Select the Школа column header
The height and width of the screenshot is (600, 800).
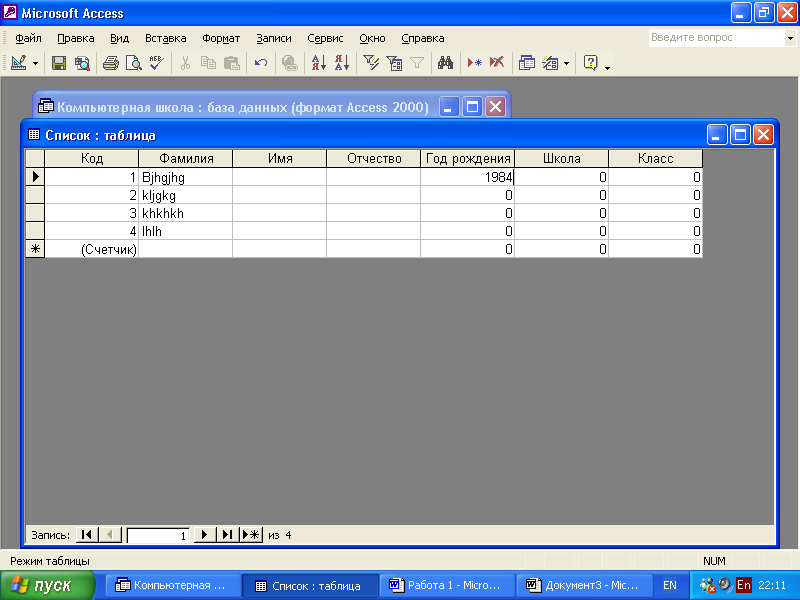561,158
